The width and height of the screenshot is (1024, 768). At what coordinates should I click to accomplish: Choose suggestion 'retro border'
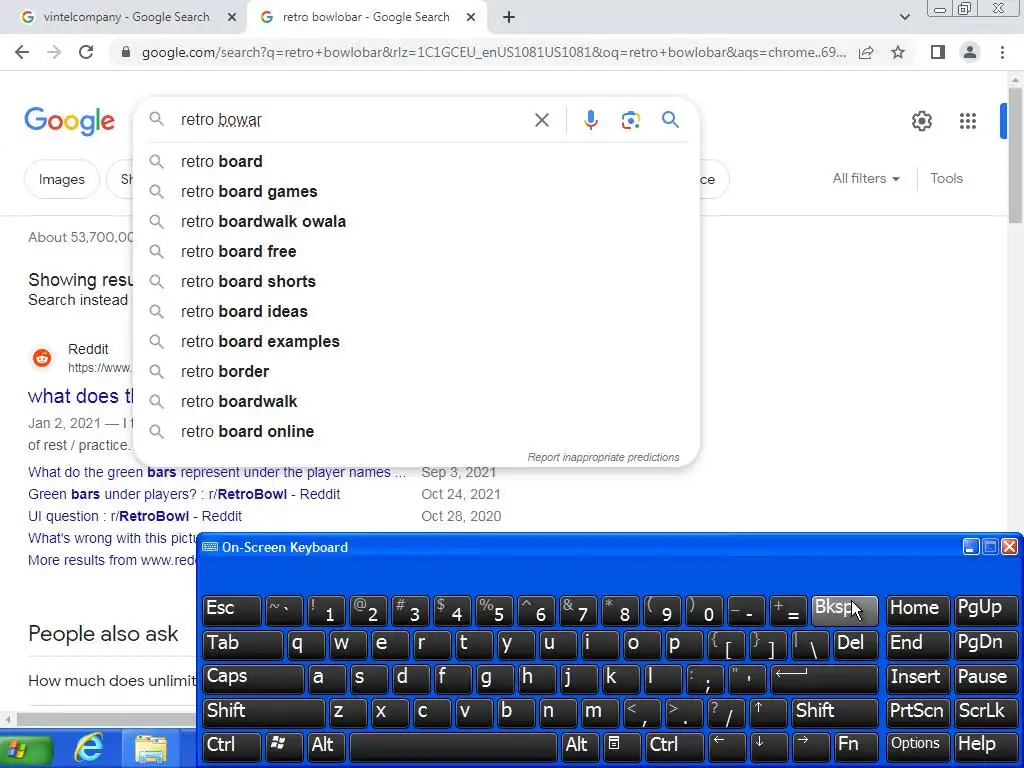(416, 372)
